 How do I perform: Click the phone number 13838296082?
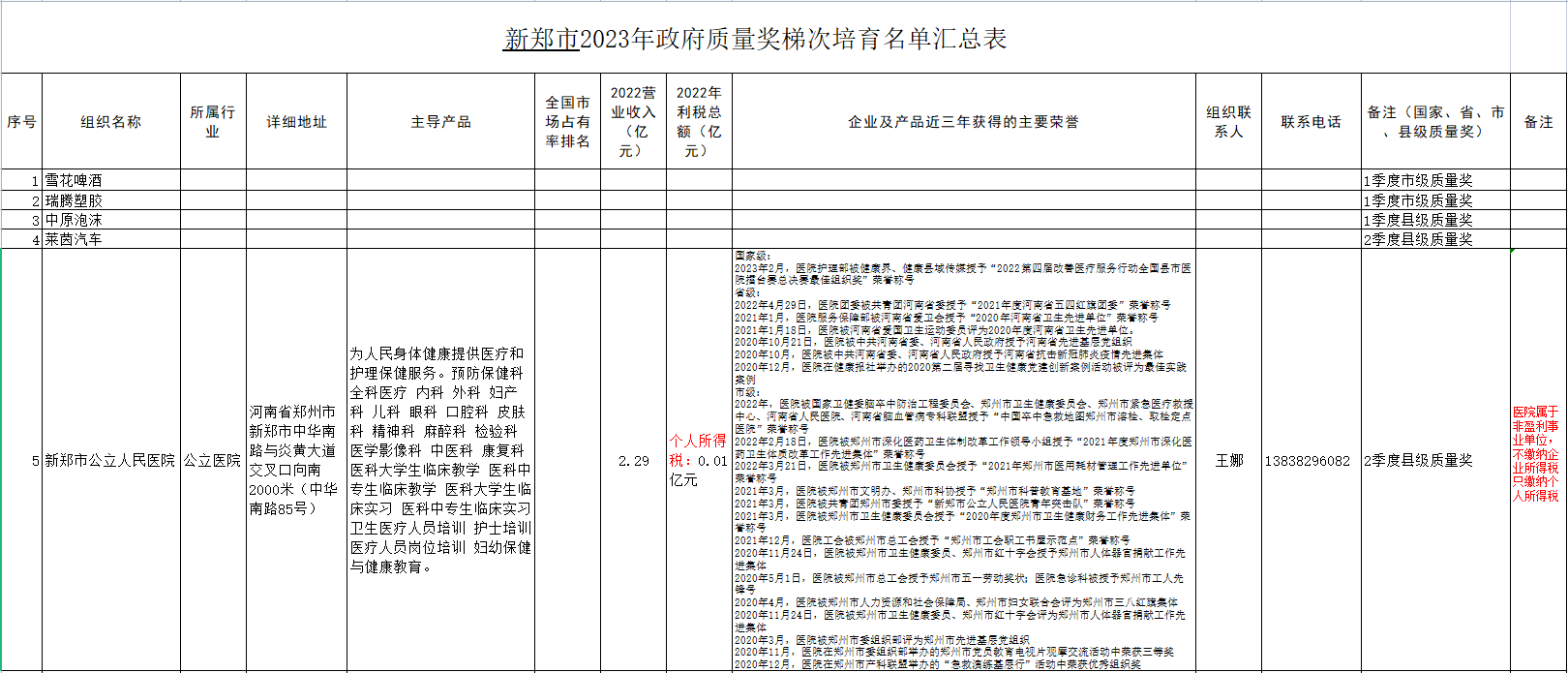pyautogui.click(x=1311, y=461)
